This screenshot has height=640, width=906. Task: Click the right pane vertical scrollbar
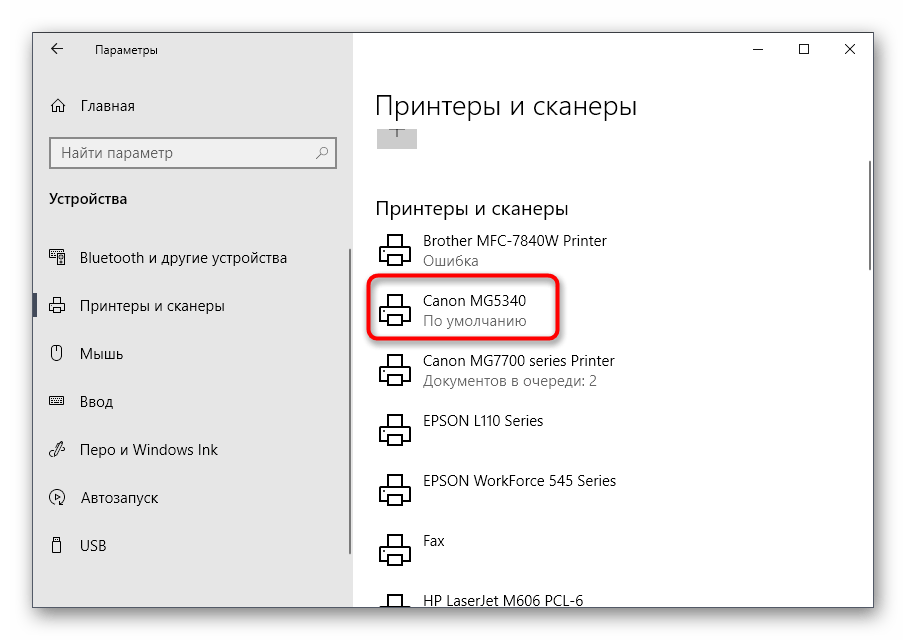pyautogui.click(x=869, y=215)
